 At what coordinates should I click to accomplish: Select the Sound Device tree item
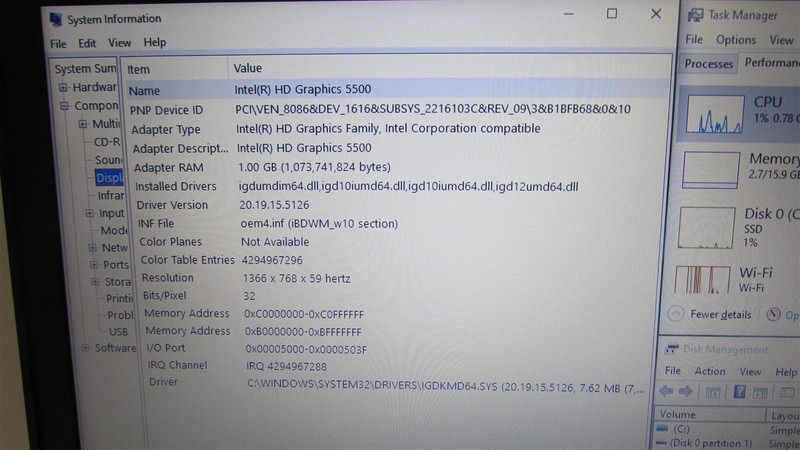pos(109,160)
